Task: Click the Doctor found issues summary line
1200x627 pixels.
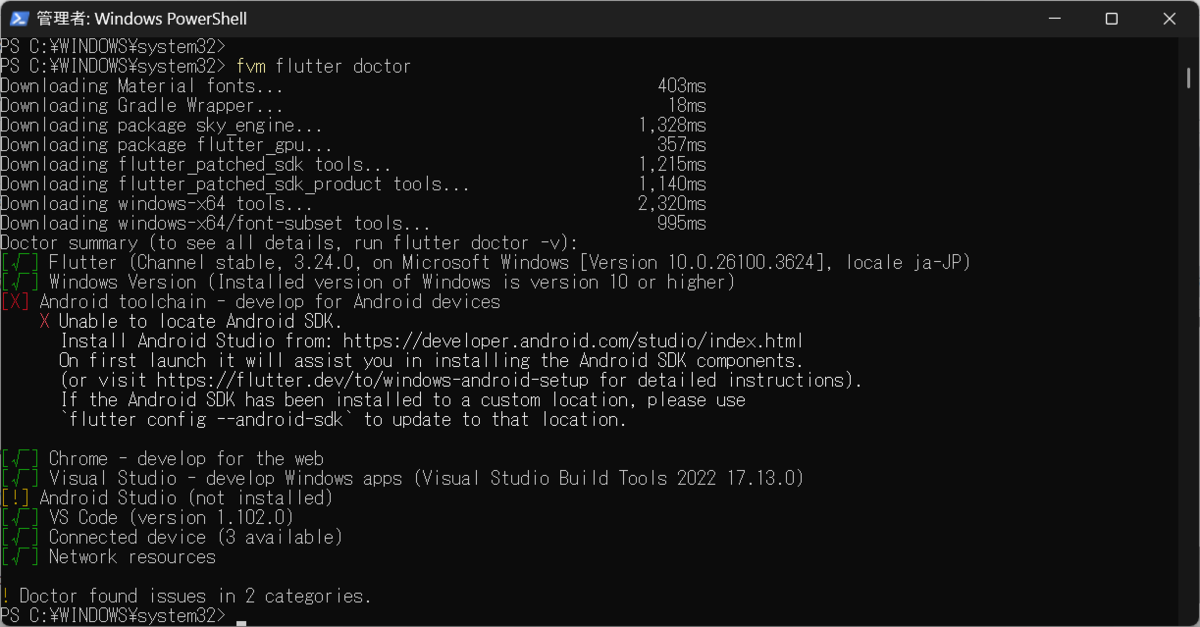Action: (185, 596)
